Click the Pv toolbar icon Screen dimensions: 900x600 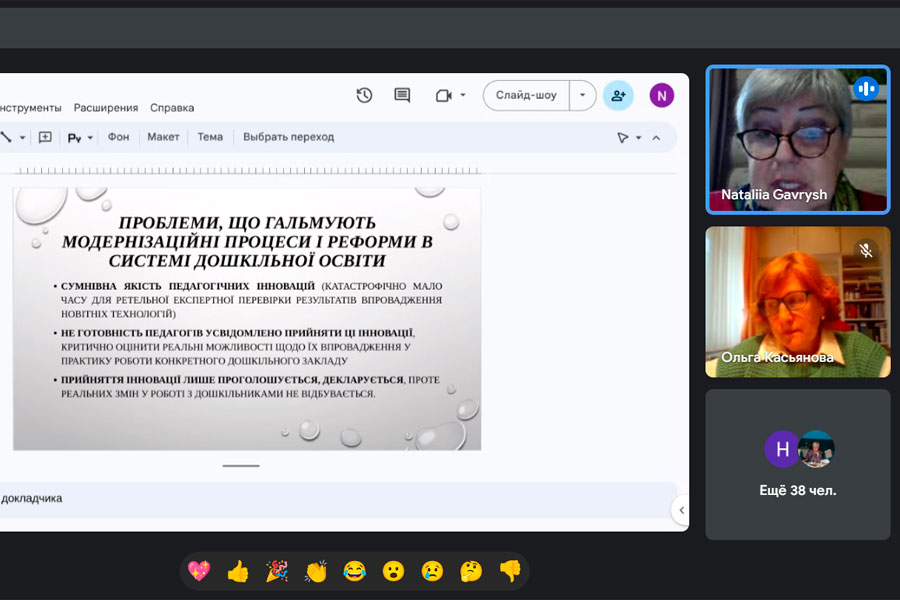click(74, 138)
